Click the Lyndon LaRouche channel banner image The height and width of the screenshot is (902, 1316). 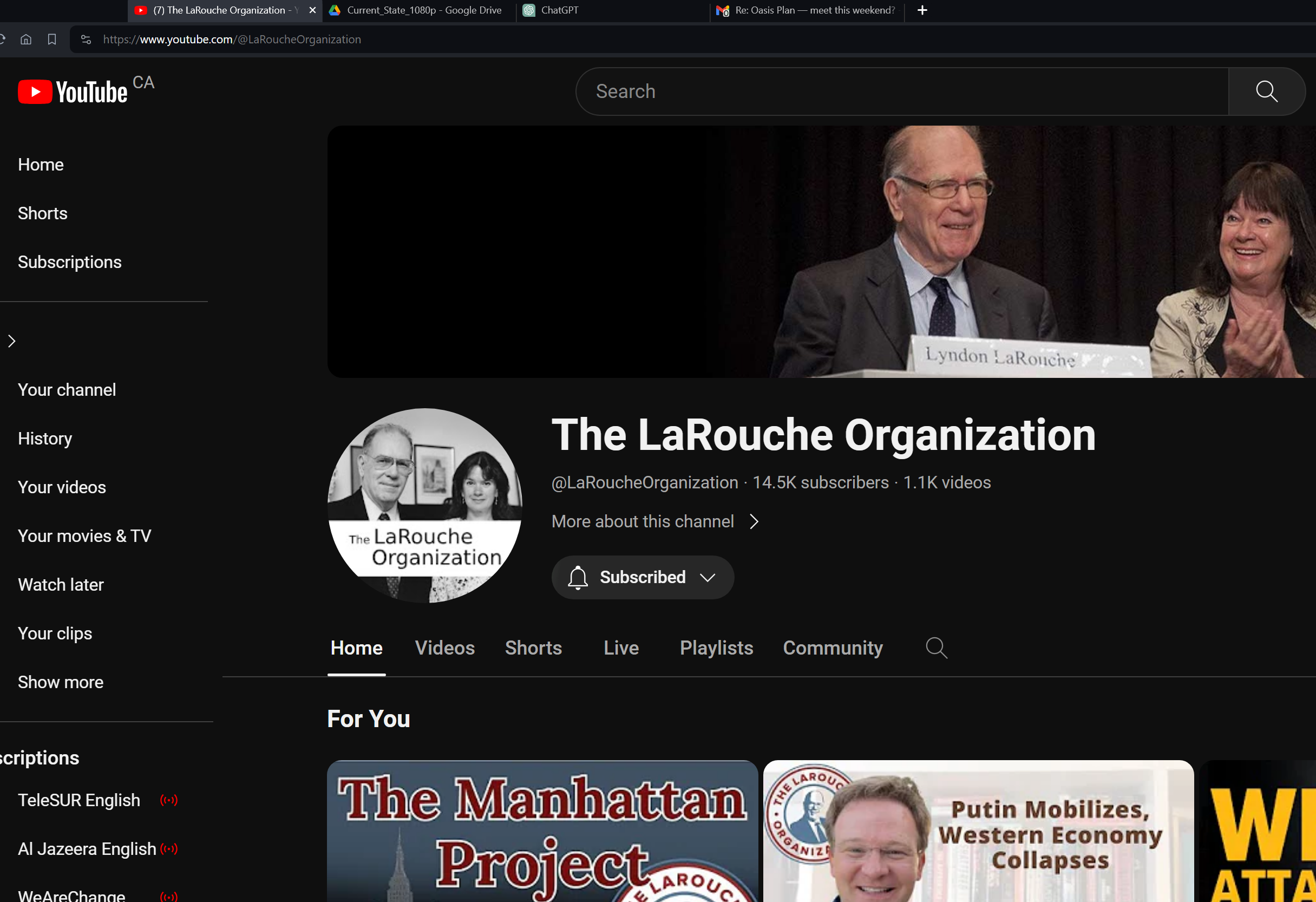click(x=821, y=251)
